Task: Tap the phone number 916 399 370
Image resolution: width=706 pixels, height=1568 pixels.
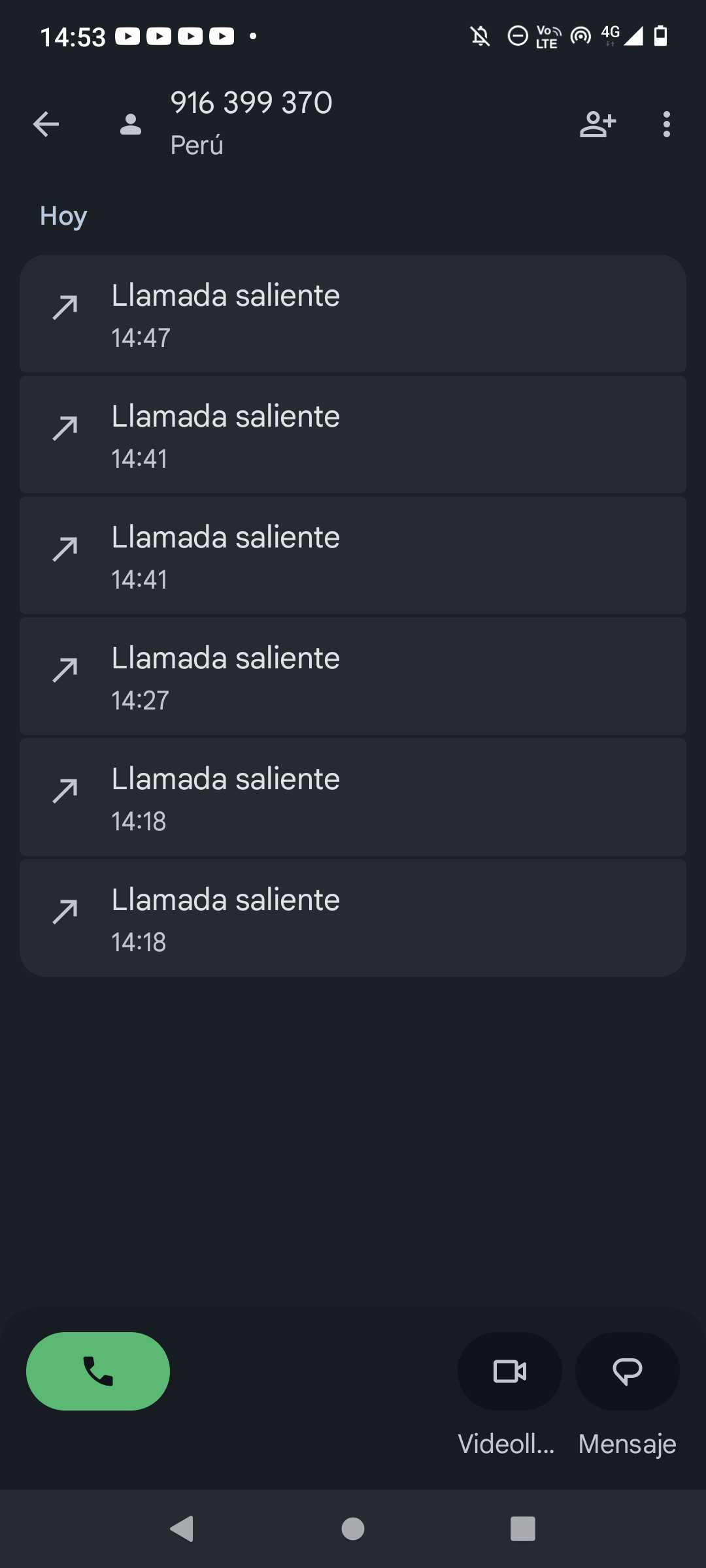Action: pyautogui.click(x=252, y=103)
